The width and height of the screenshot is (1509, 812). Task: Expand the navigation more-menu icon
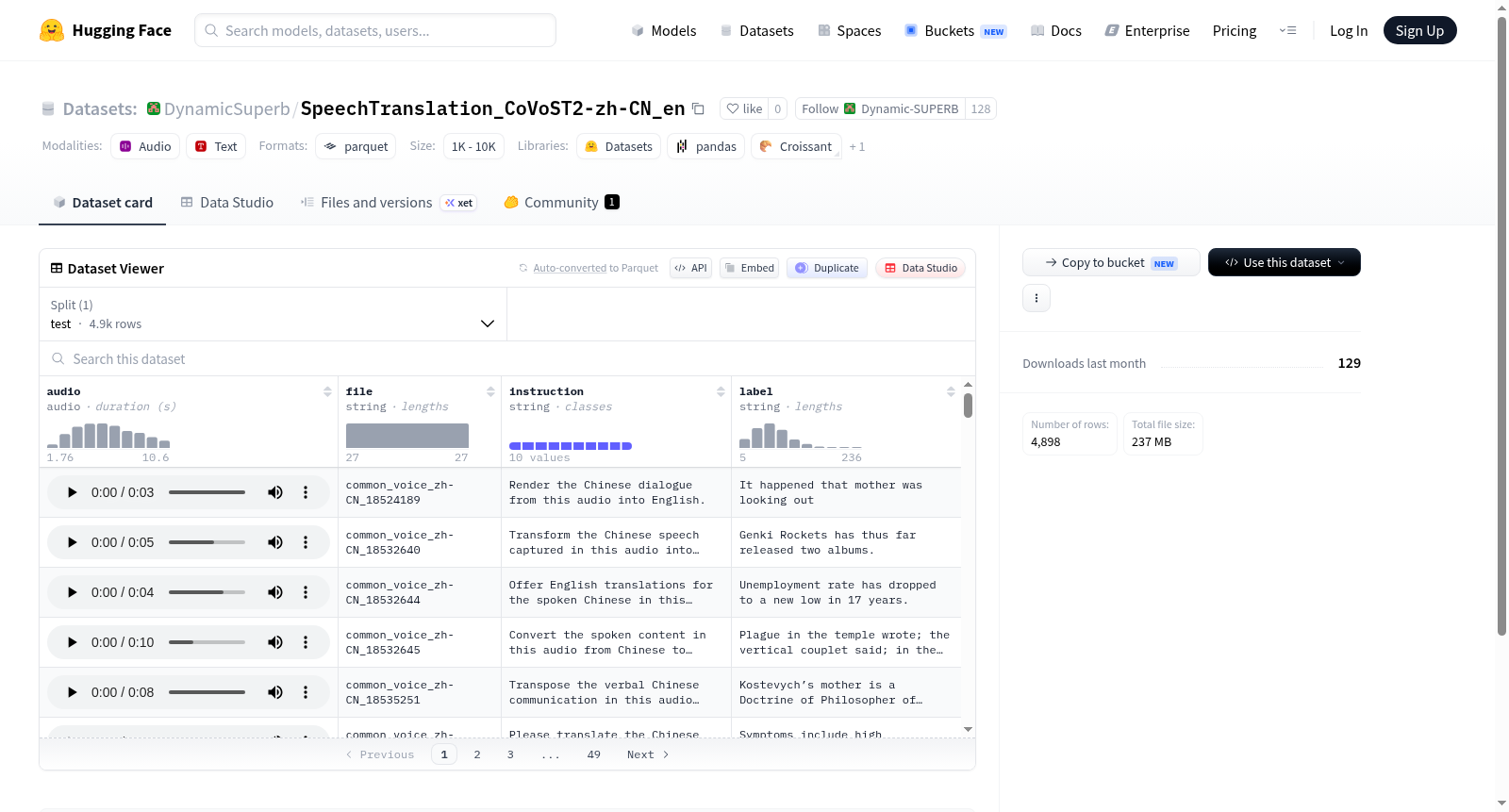tap(1287, 30)
